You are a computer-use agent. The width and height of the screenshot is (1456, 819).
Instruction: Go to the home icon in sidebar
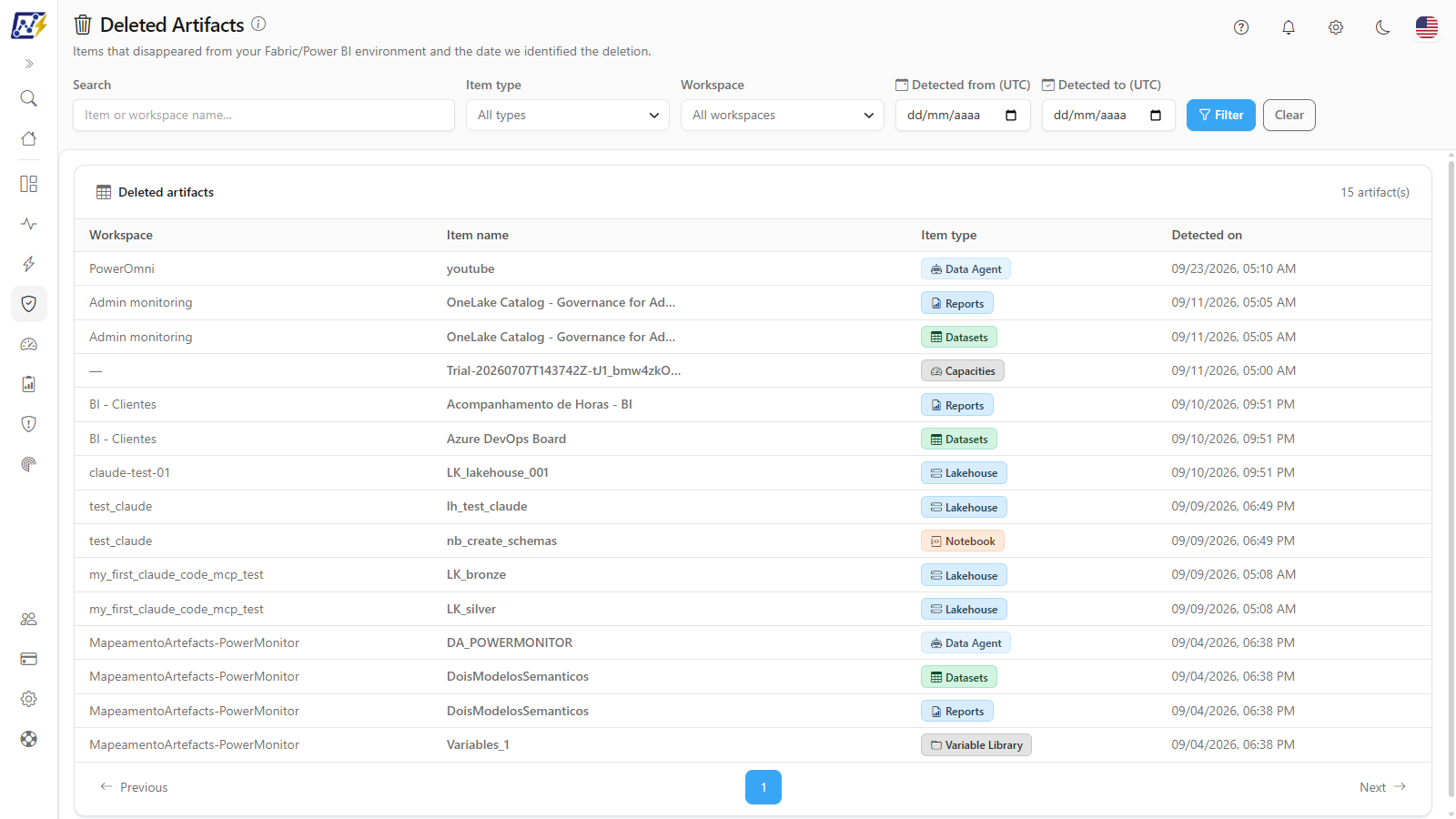click(29, 138)
